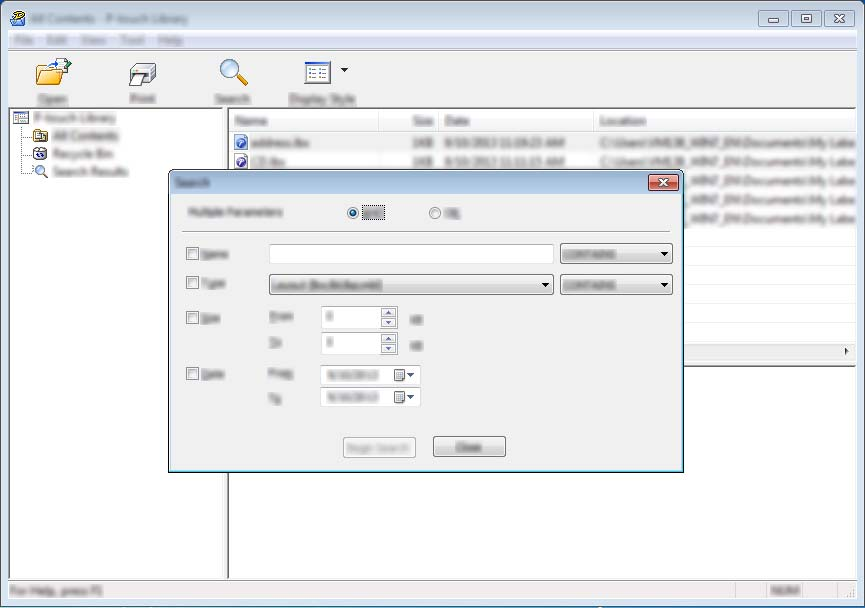This screenshot has width=865, height=608.
Task: Enable the Type search checkbox
Action: click(192, 283)
